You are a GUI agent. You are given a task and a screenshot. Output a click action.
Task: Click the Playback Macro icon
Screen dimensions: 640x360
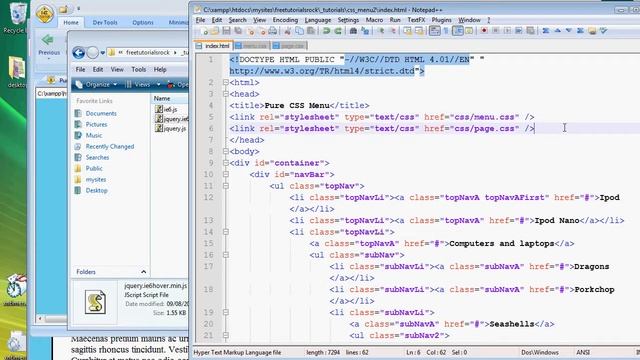(x=507, y=31)
